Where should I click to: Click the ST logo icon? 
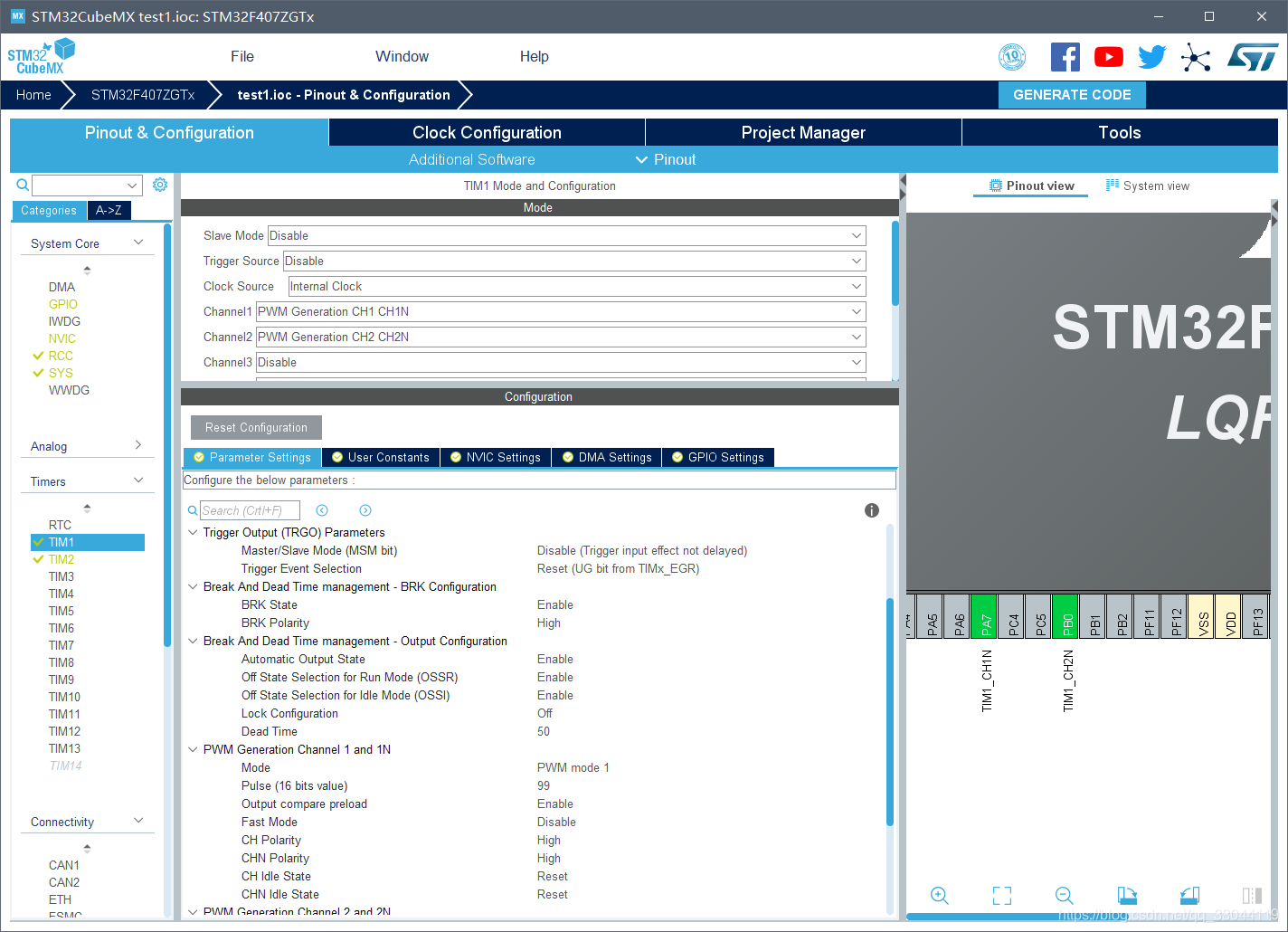[x=1253, y=57]
